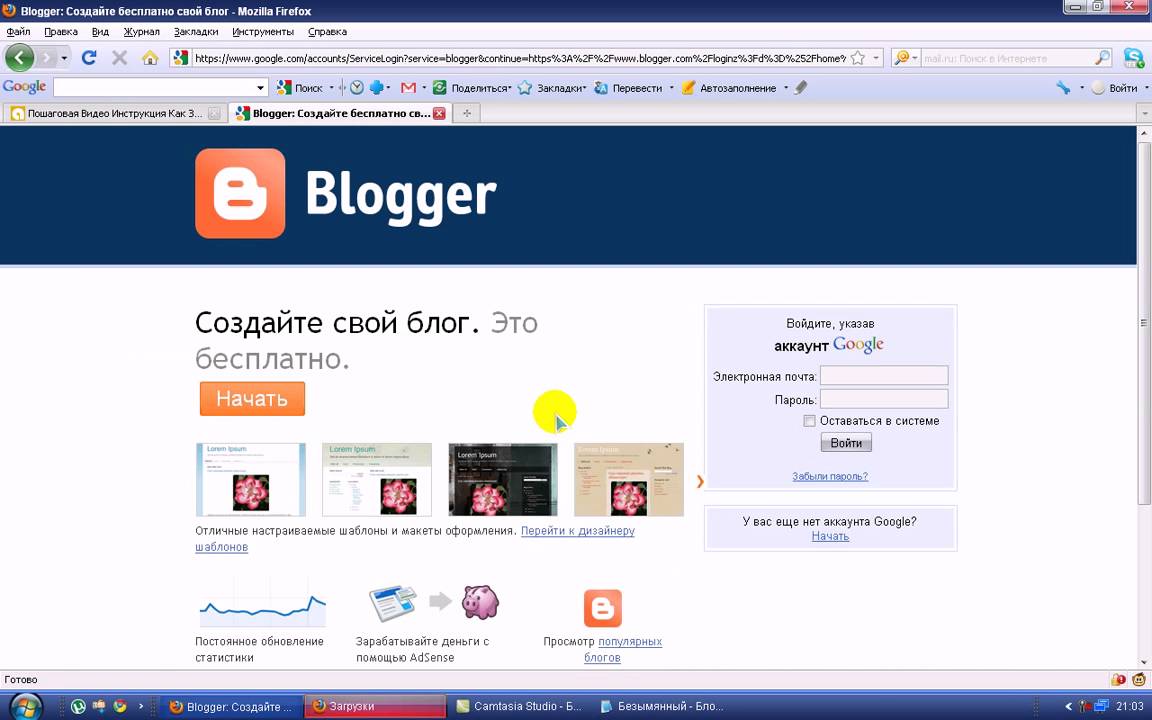Open the back/forward history dropdown arrow
Screen dimensions: 1152x720
click(x=64, y=57)
